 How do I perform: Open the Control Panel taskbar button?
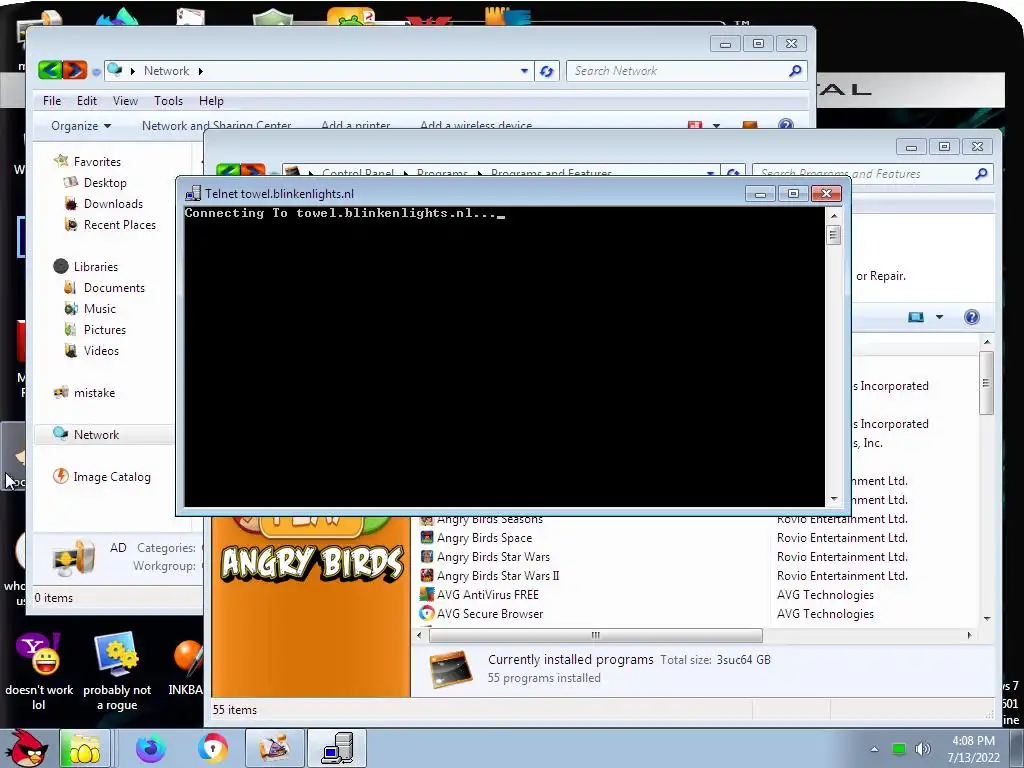click(x=274, y=748)
